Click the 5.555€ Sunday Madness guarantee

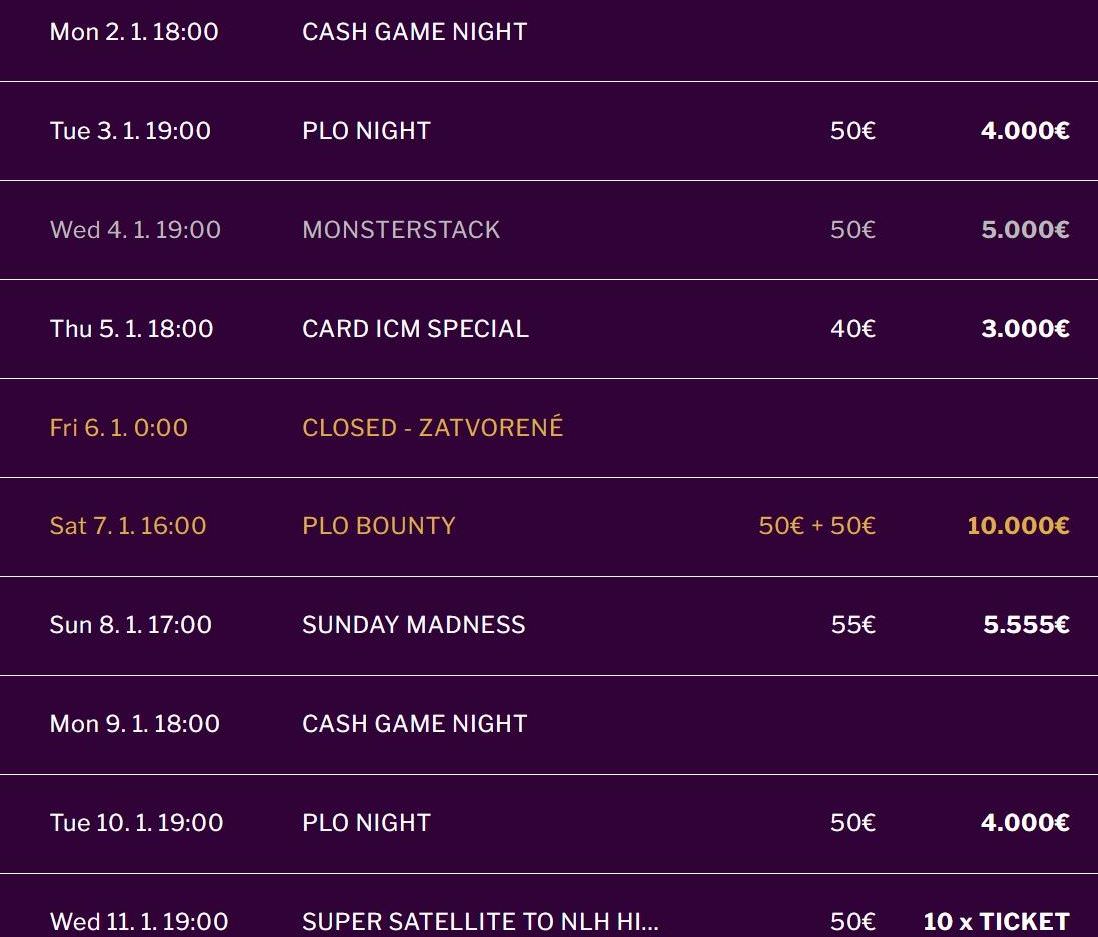click(1025, 625)
